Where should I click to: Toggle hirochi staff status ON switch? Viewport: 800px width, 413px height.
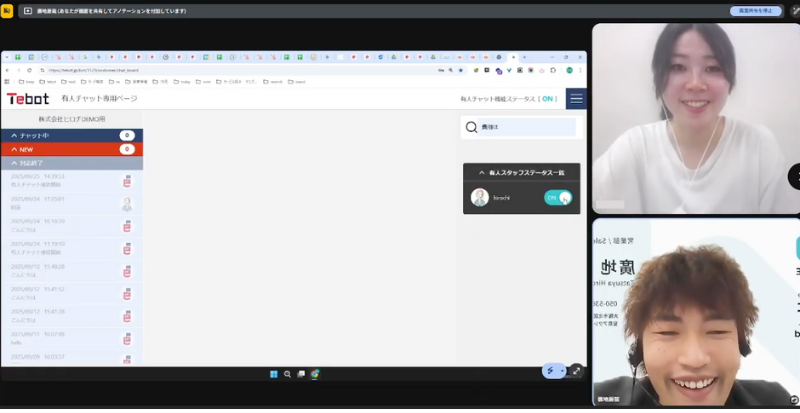[x=557, y=198]
